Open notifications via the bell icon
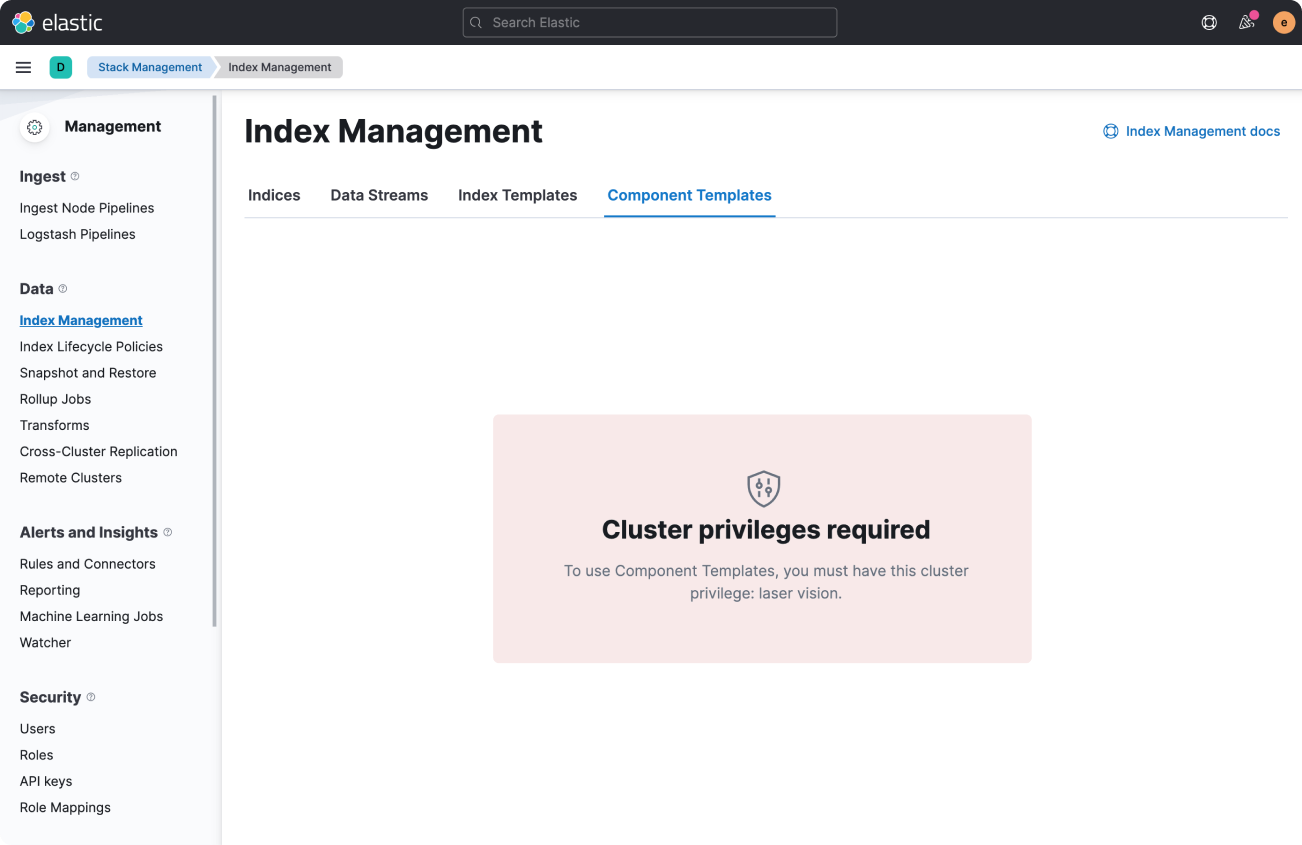The height and width of the screenshot is (845, 1302). (x=1245, y=22)
